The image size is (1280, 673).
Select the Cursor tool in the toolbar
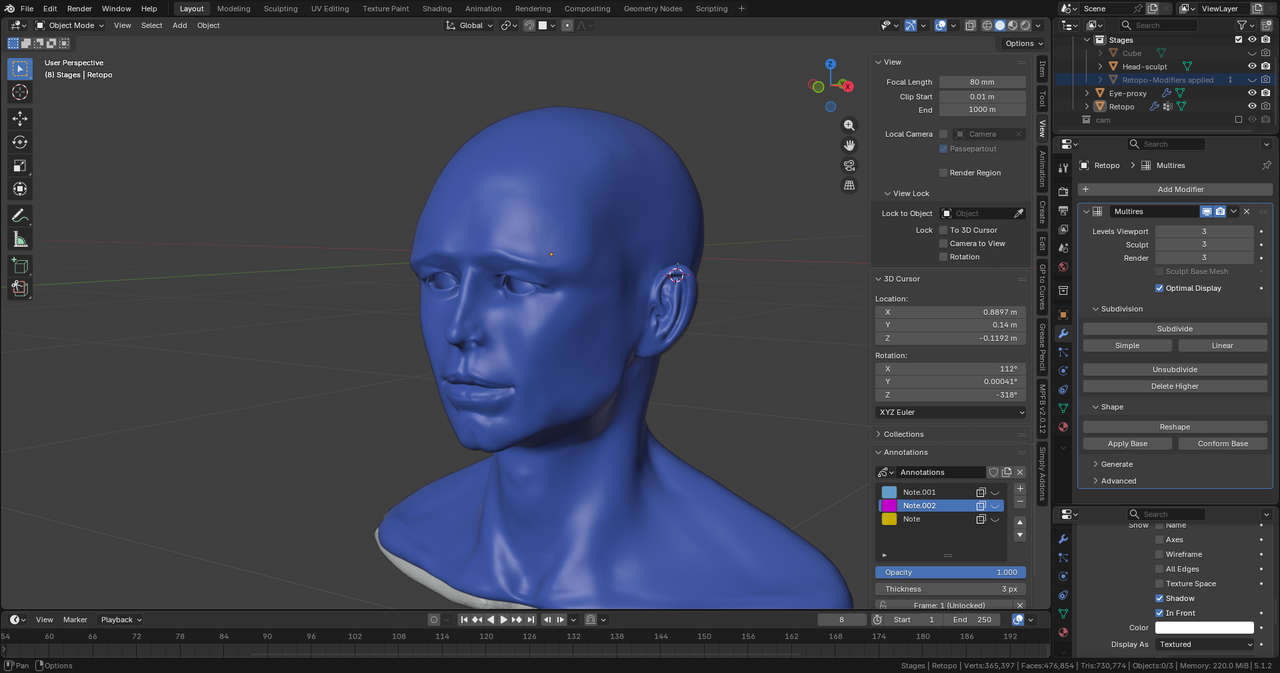pos(20,92)
